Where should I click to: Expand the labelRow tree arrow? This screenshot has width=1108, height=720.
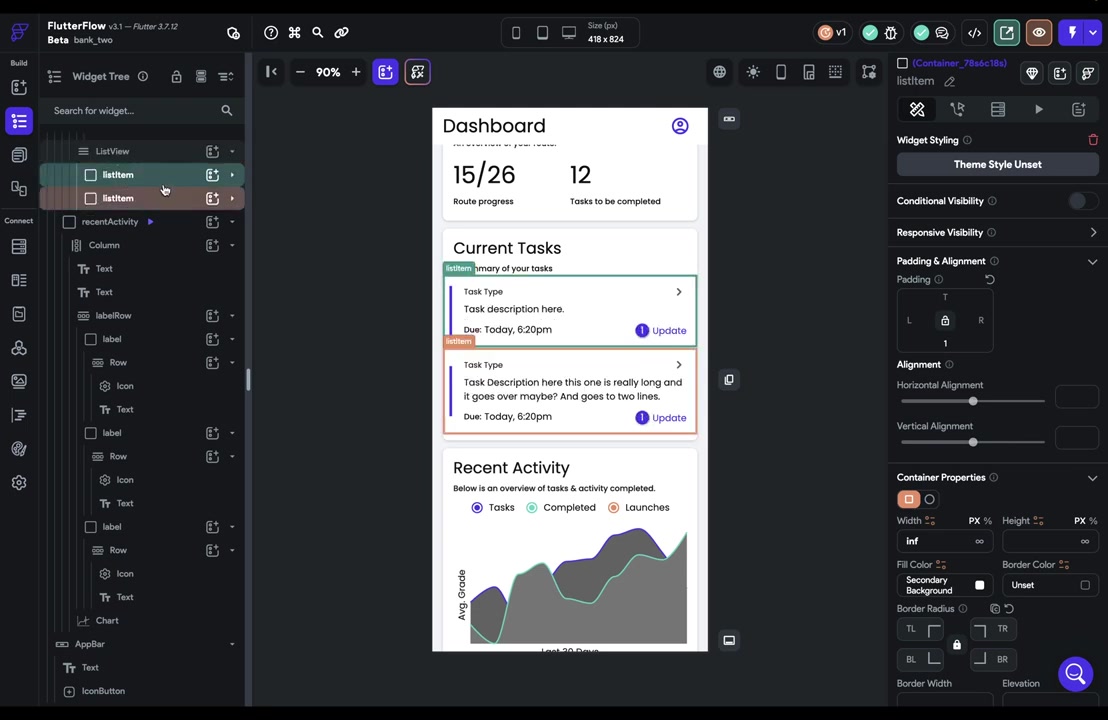coord(232,316)
